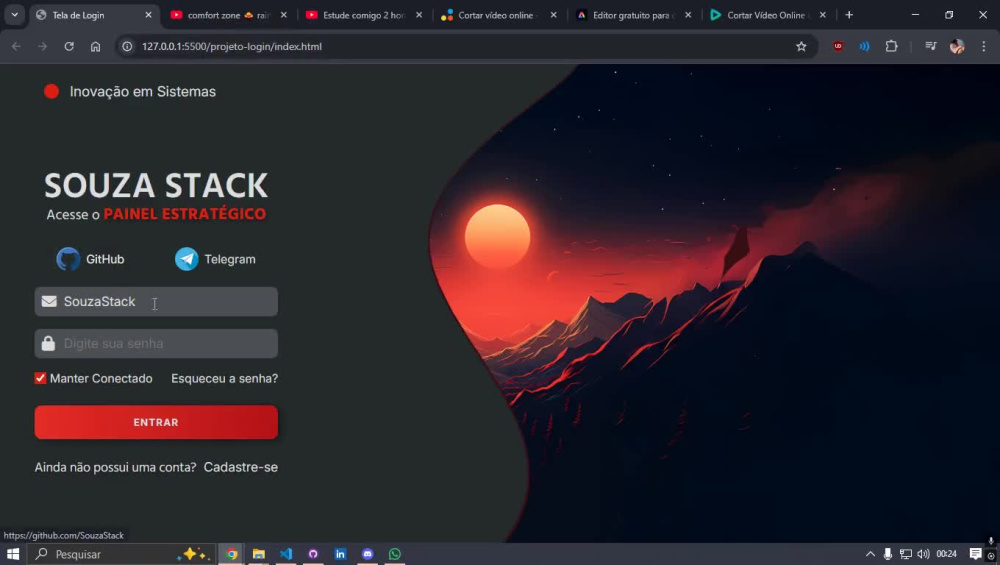Image resolution: width=1000 pixels, height=565 pixels.
Task: Open the 'Esqueceu a senha?' link
Action: coord(224,378)
